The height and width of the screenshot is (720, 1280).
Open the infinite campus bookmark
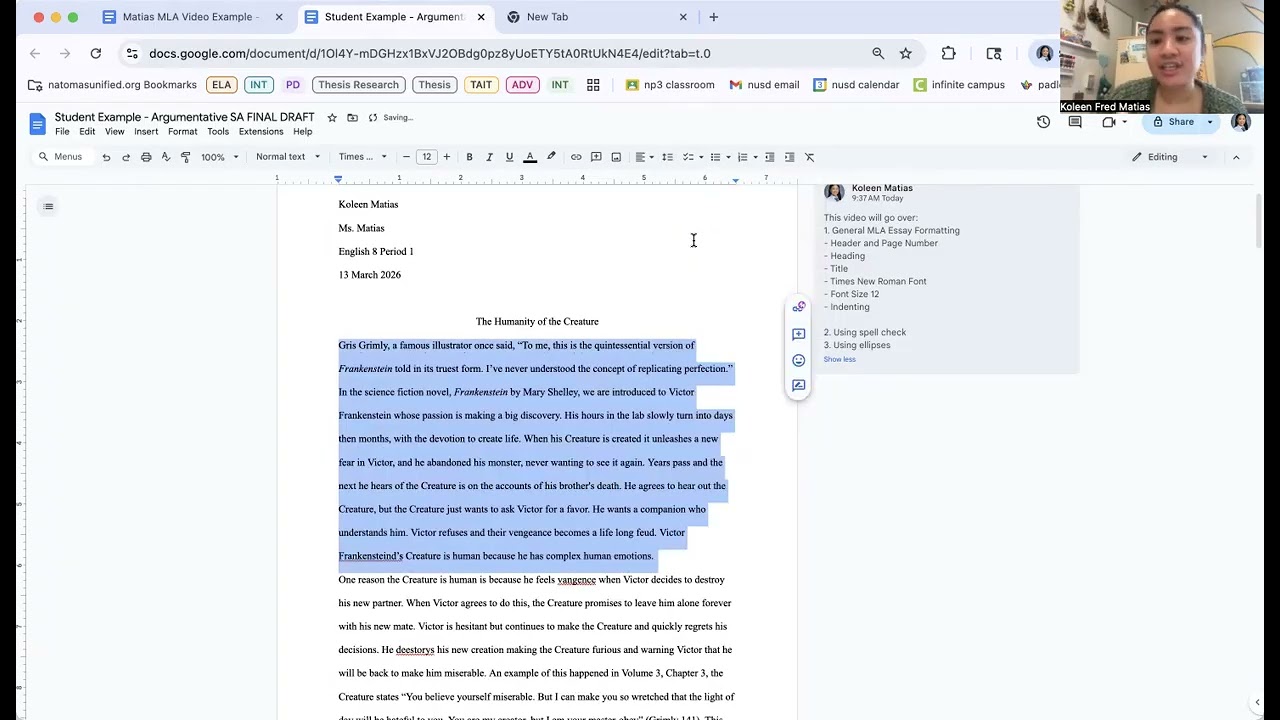[x=959, y=85]
